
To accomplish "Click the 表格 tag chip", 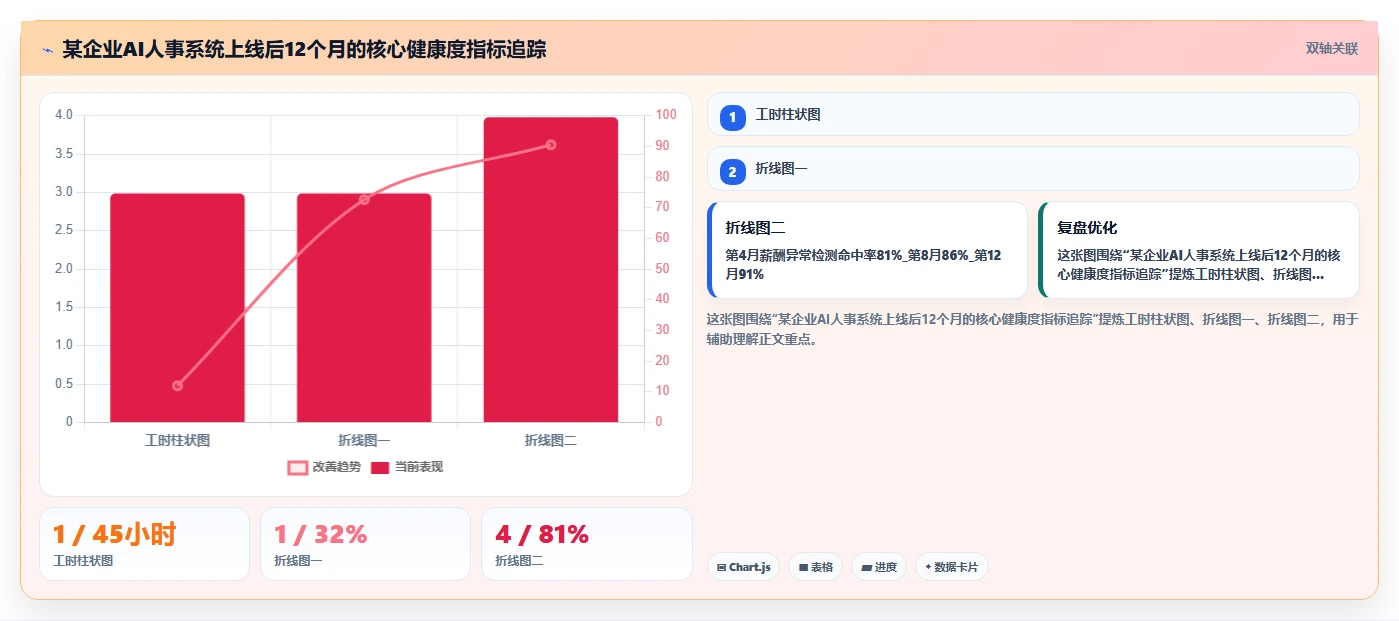I will pyautogui.click(x=816, y=567).
